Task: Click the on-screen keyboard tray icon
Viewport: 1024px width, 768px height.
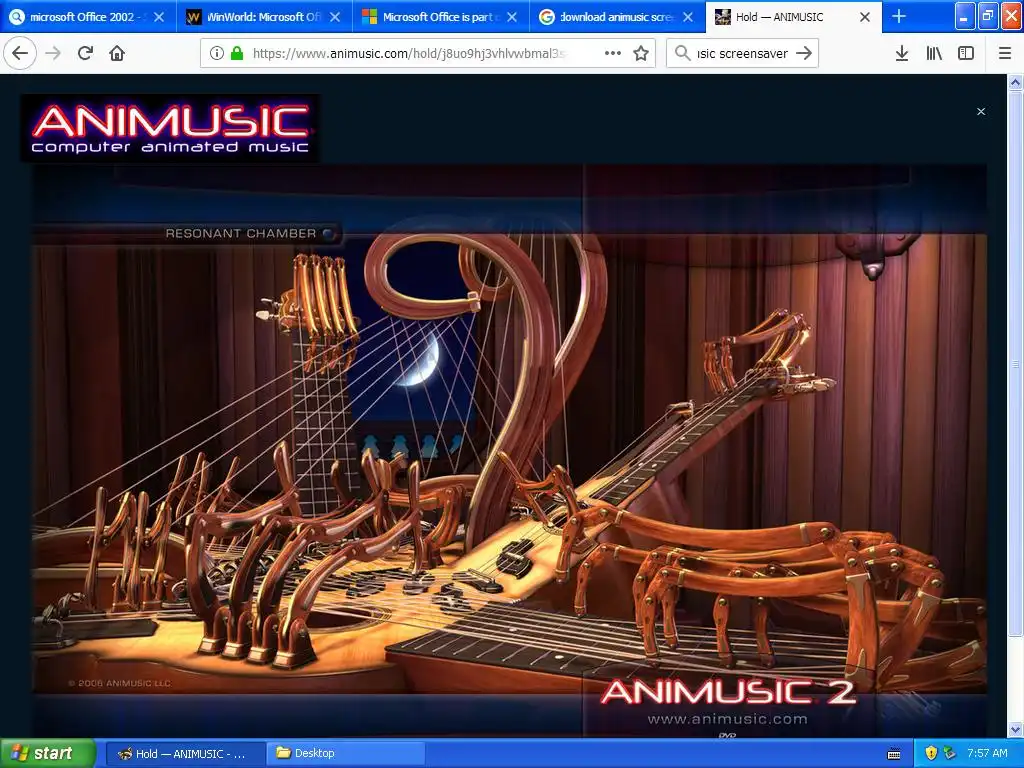Action: (x=894, y=754)
